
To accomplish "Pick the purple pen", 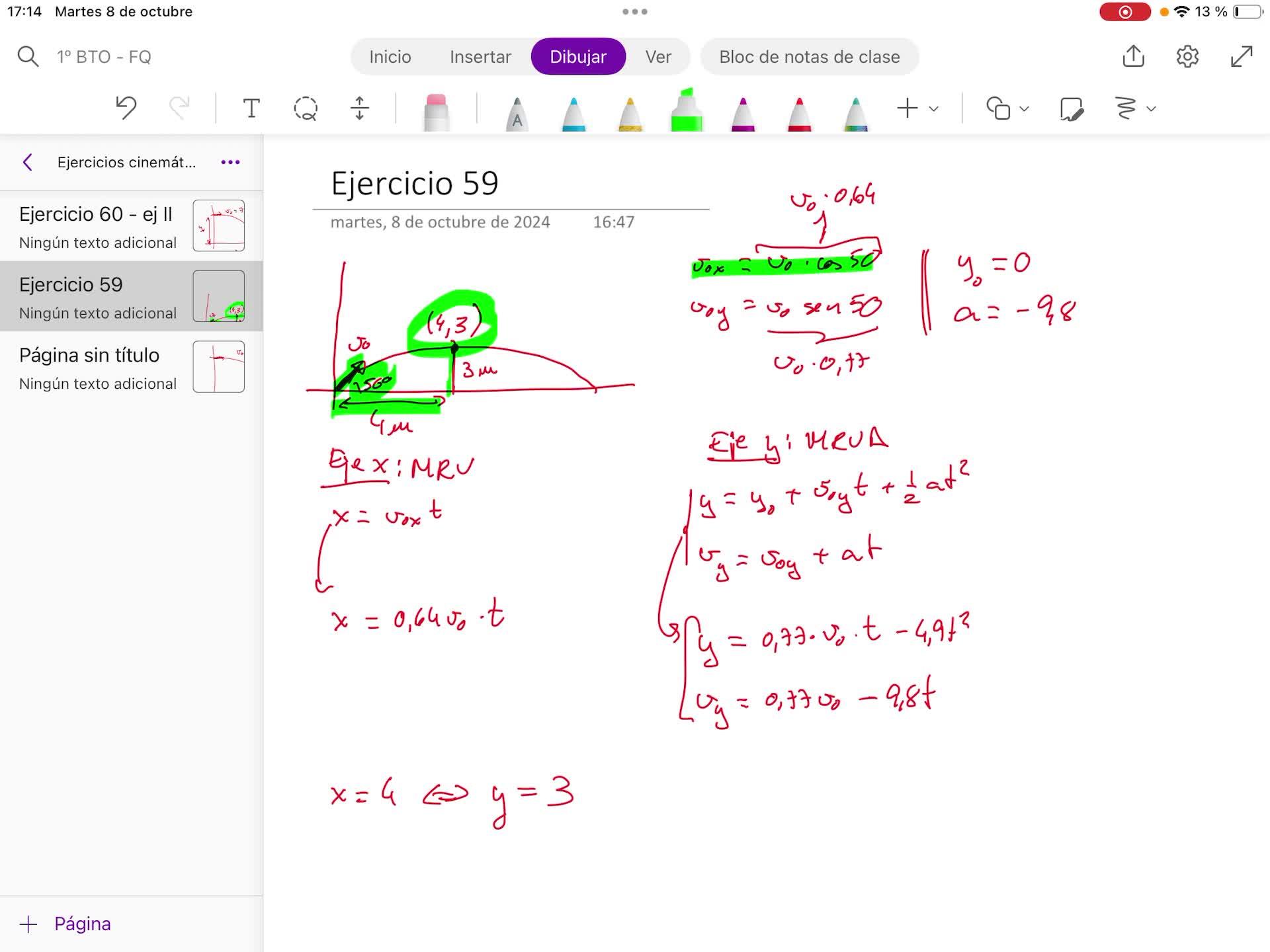I will point(743,113).
